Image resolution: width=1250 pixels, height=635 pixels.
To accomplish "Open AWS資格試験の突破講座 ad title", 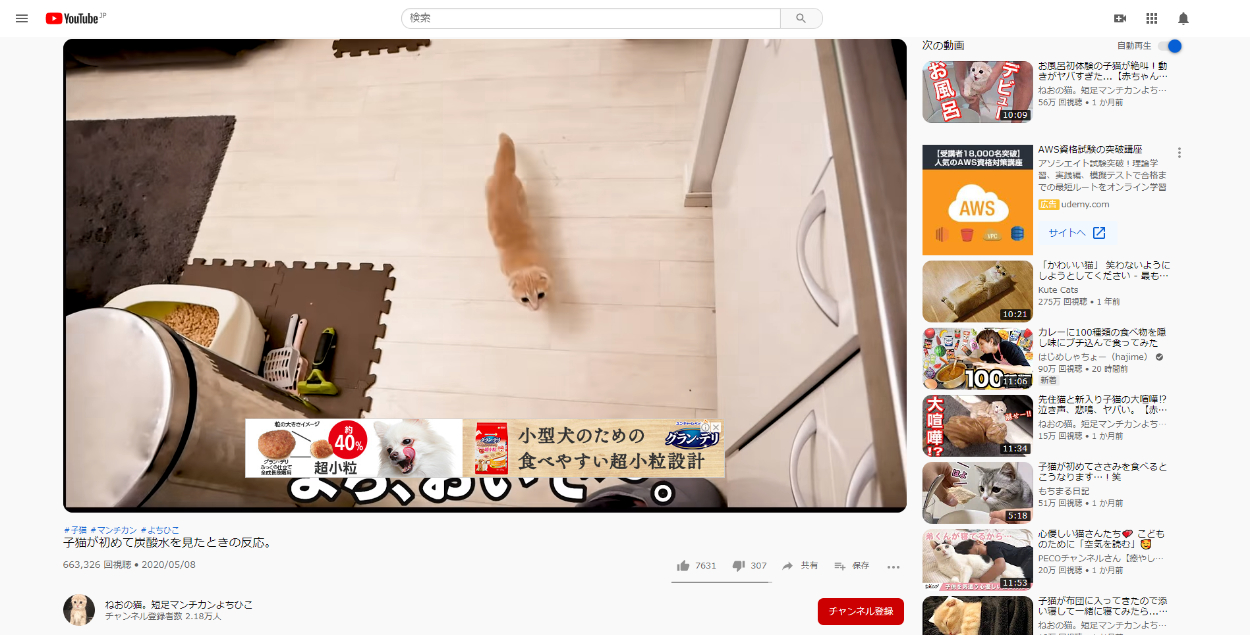I will (1090, 150).
